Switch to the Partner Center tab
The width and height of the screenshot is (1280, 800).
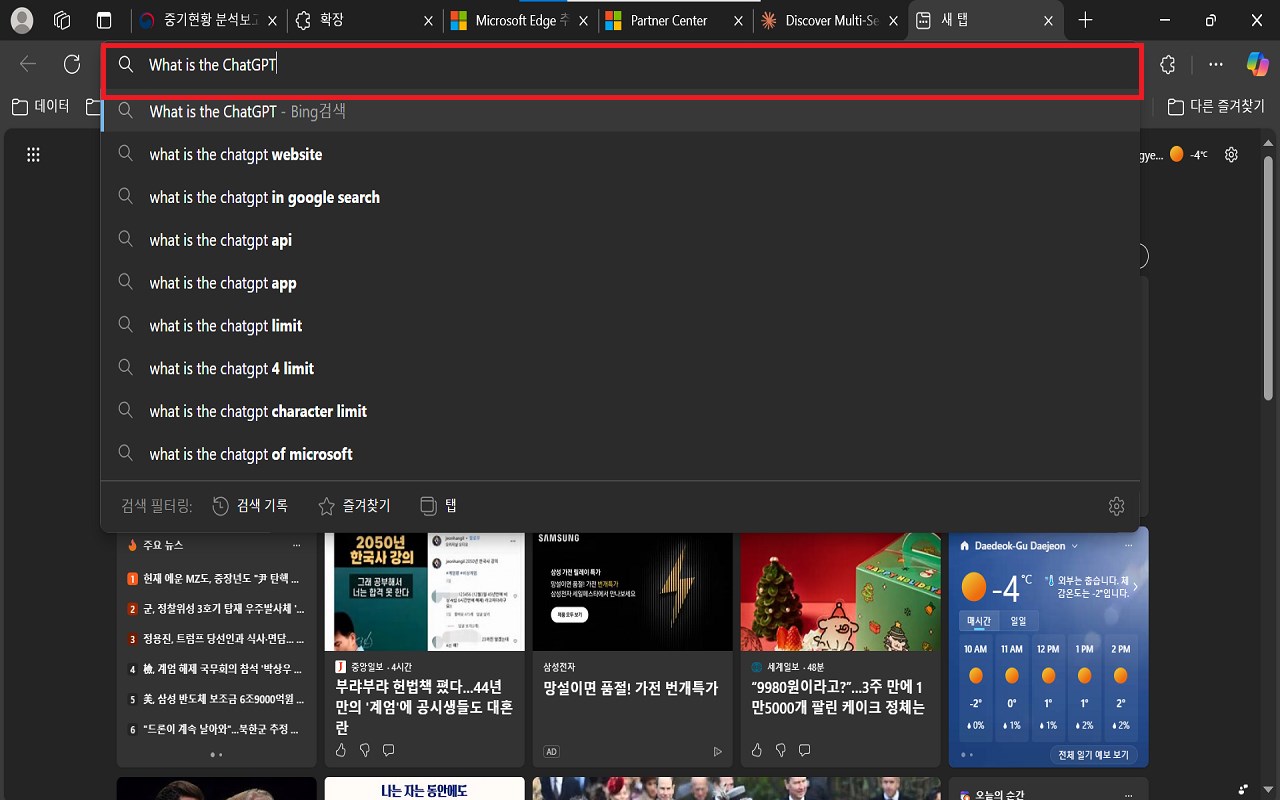674,20
